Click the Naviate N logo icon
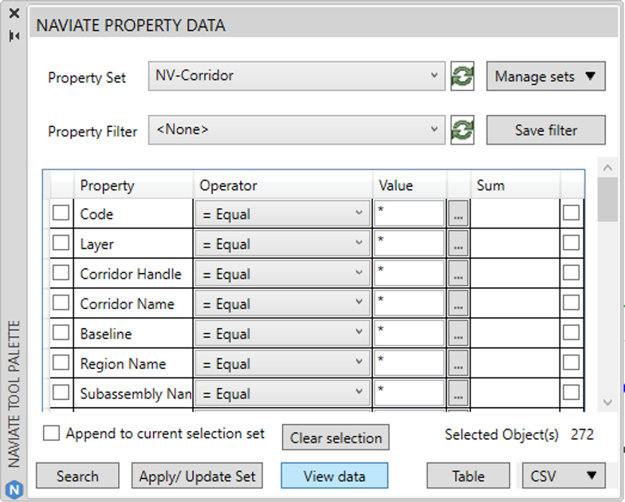 pos(14,489)
